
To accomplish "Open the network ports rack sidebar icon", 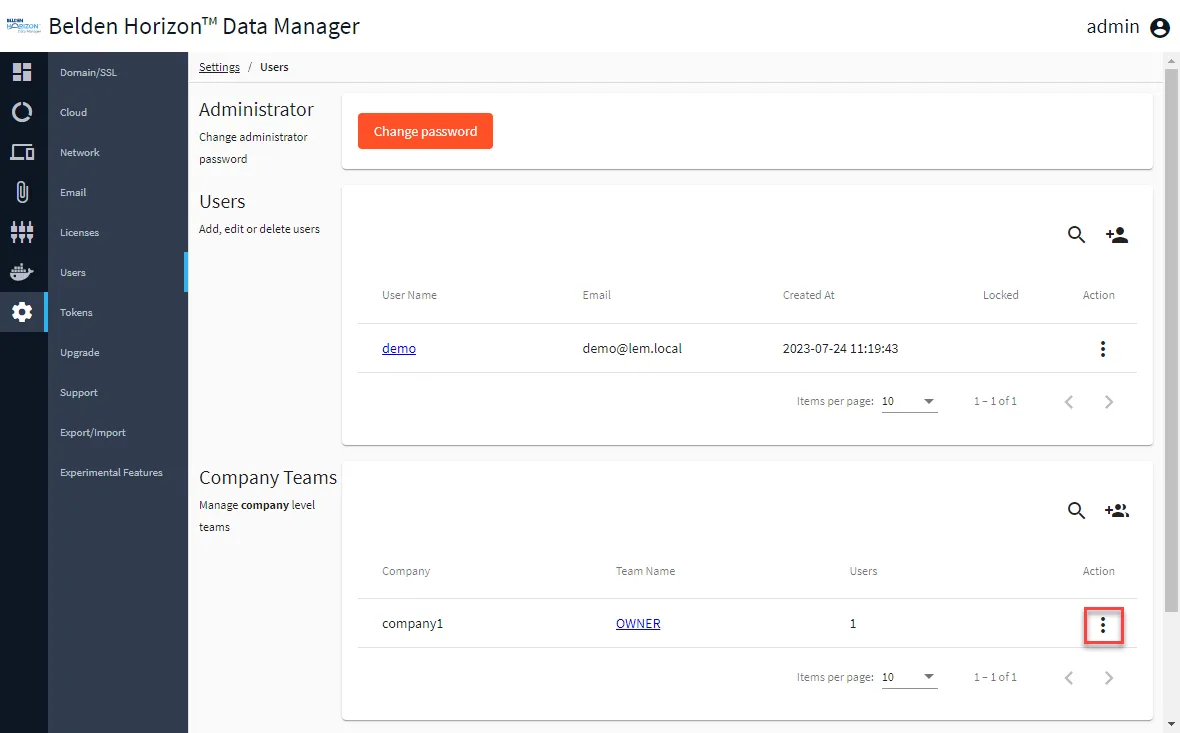I will coord(22,232).
